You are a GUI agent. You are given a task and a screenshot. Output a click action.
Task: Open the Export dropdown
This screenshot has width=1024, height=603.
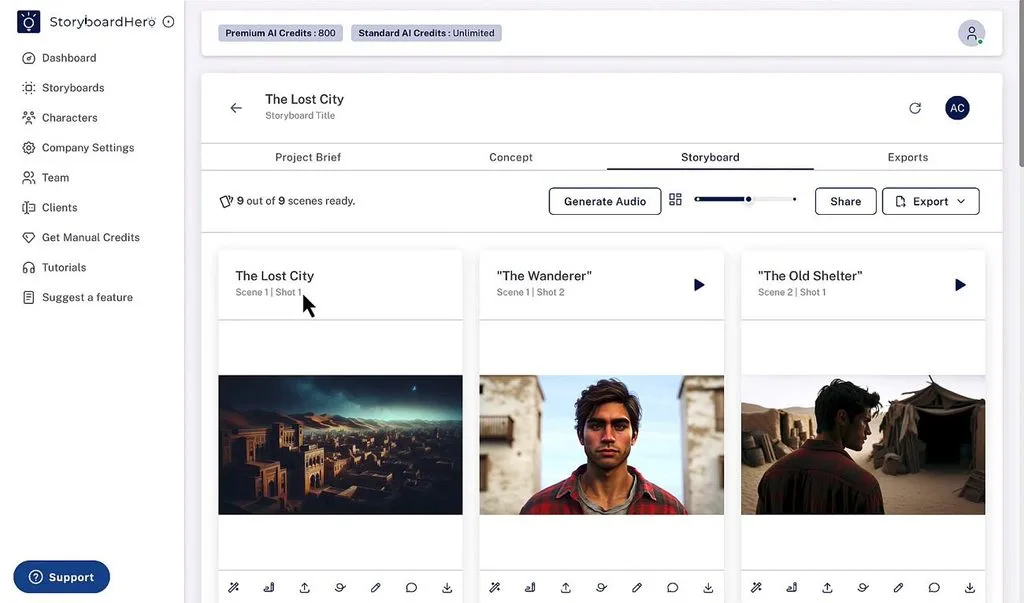tap(931, 201)
